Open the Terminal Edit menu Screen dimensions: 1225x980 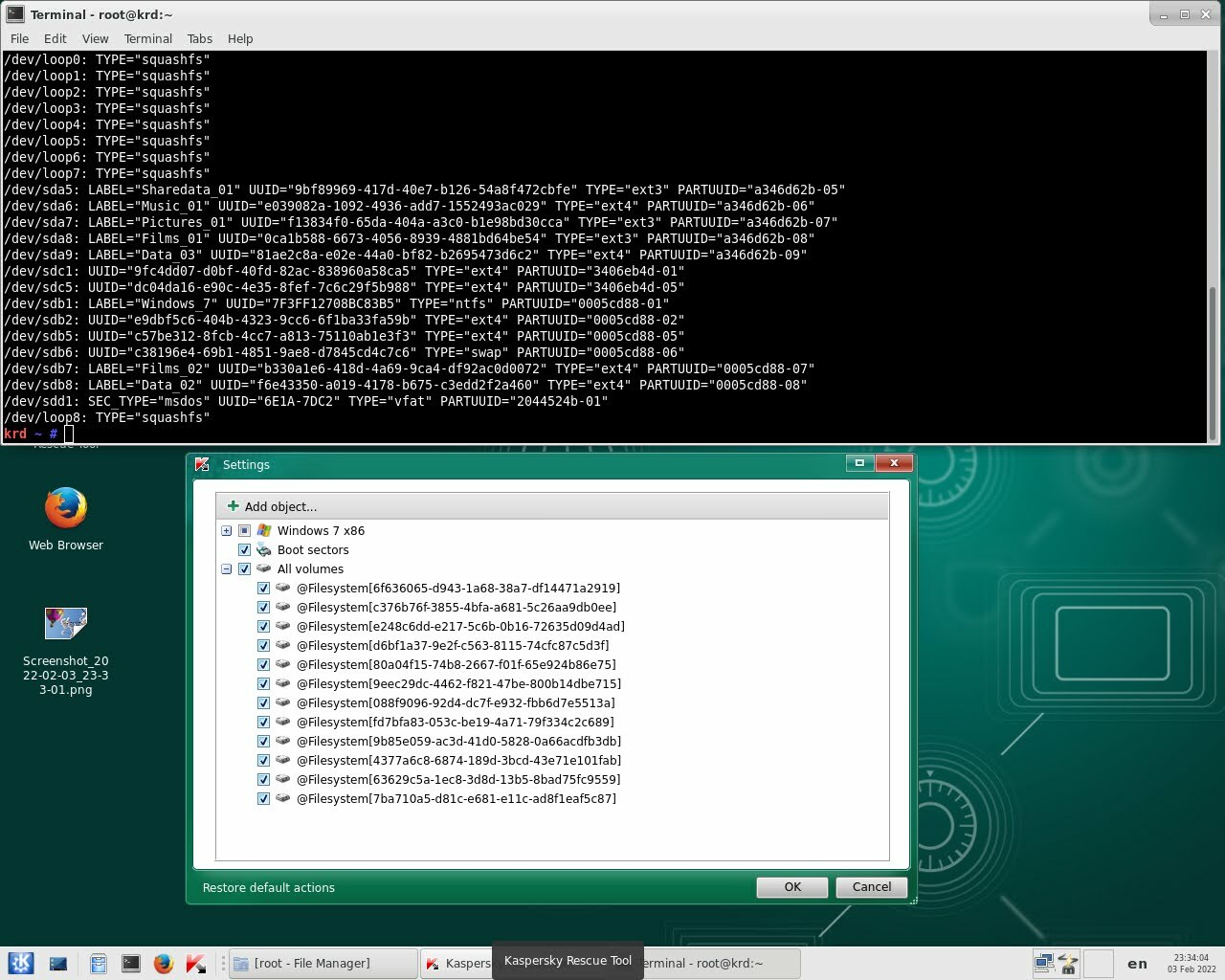pyautogui.click(x=56, y=38)
